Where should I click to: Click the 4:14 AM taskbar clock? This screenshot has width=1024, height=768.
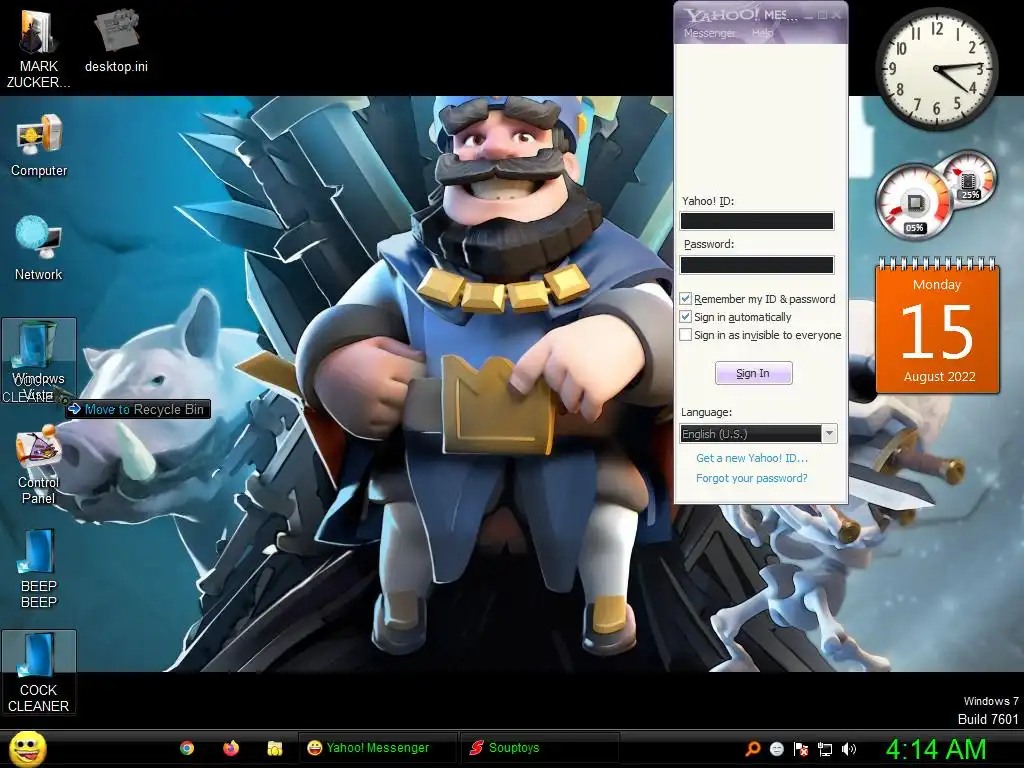[935, 749]
